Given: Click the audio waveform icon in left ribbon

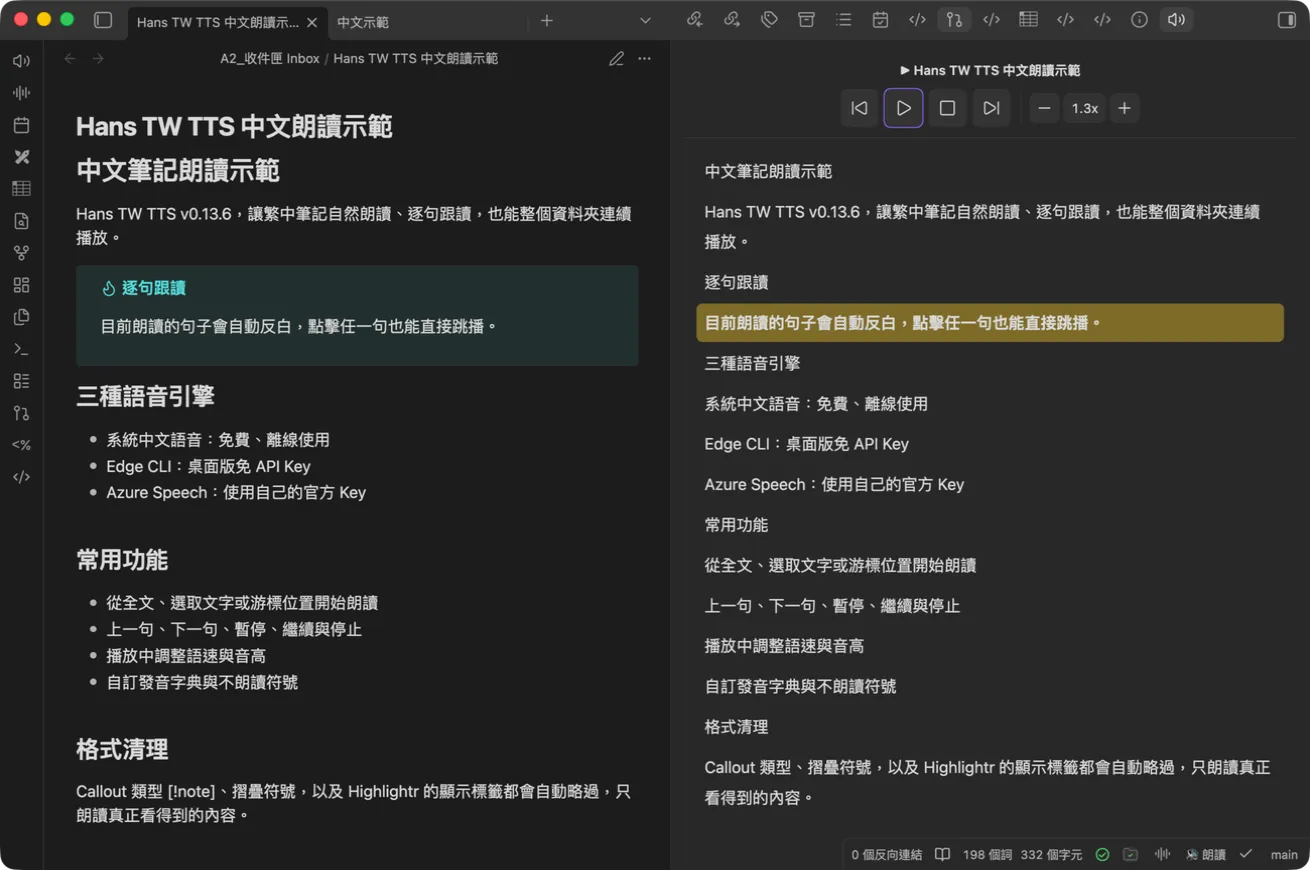Looking at the screenshot, I should [21, 93].
